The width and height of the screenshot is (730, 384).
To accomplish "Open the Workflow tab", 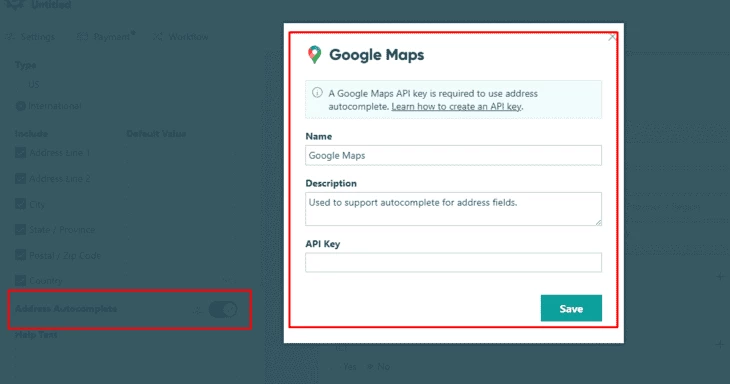I will (x=182, y=37).
